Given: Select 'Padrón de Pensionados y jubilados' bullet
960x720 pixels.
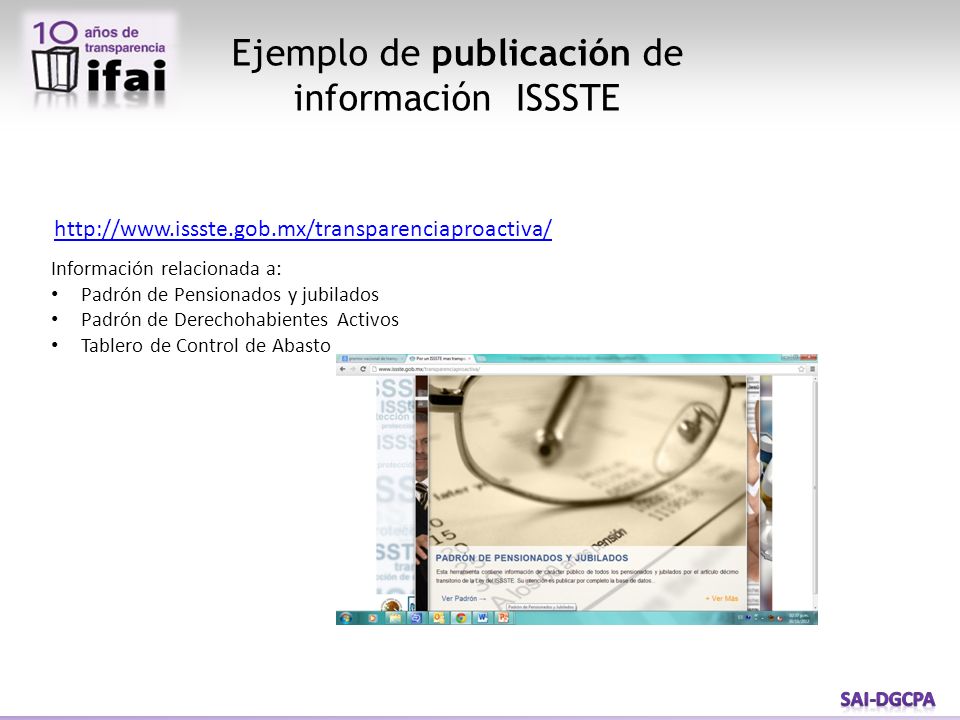Looking at the screenshot, I should (230, 294).
